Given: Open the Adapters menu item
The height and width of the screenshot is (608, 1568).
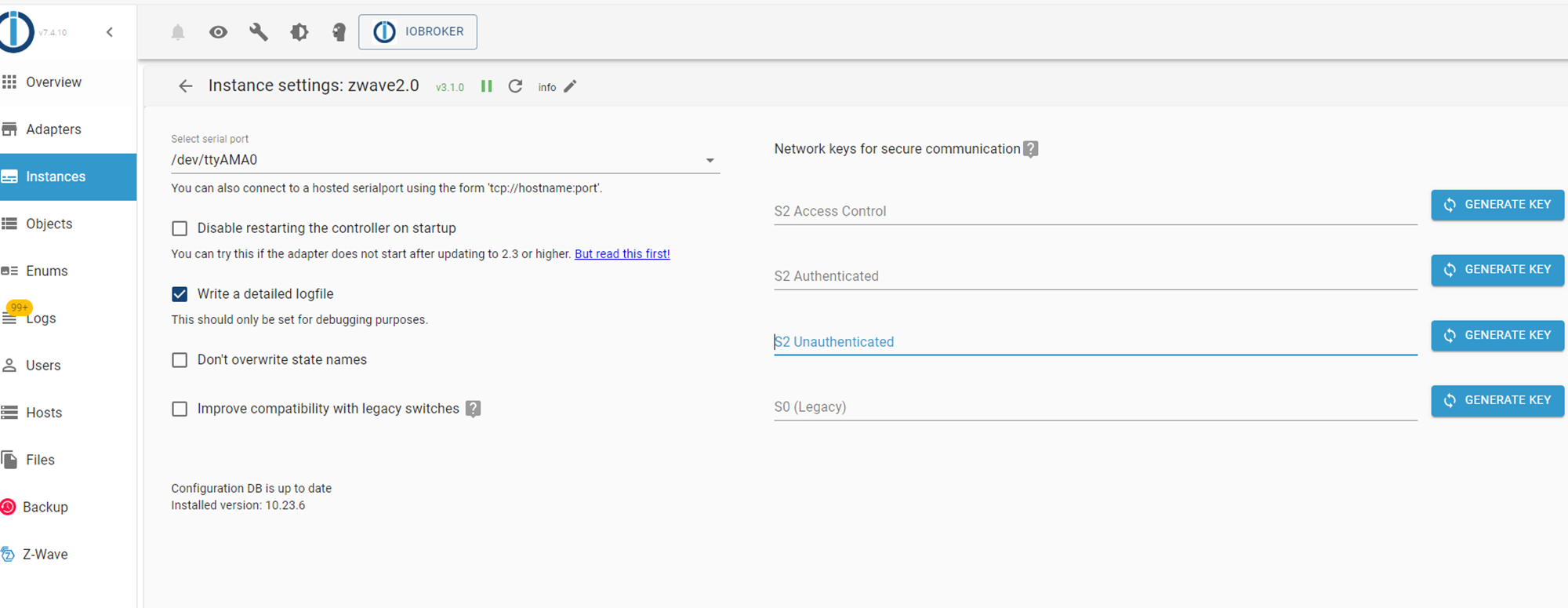Looking at the screenshot, I should coord(53,129).
